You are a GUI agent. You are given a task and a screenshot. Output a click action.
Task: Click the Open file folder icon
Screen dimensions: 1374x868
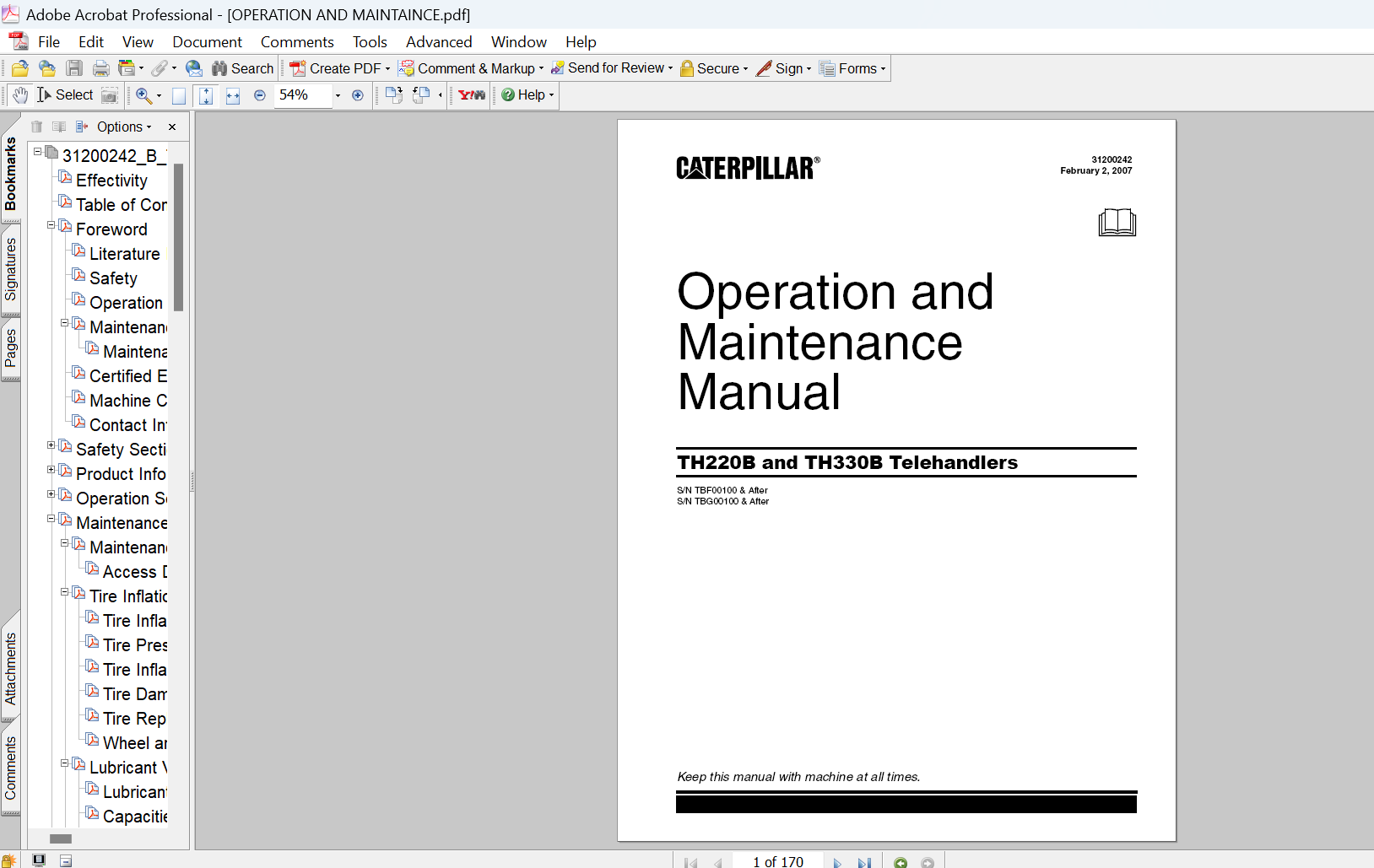20,68
